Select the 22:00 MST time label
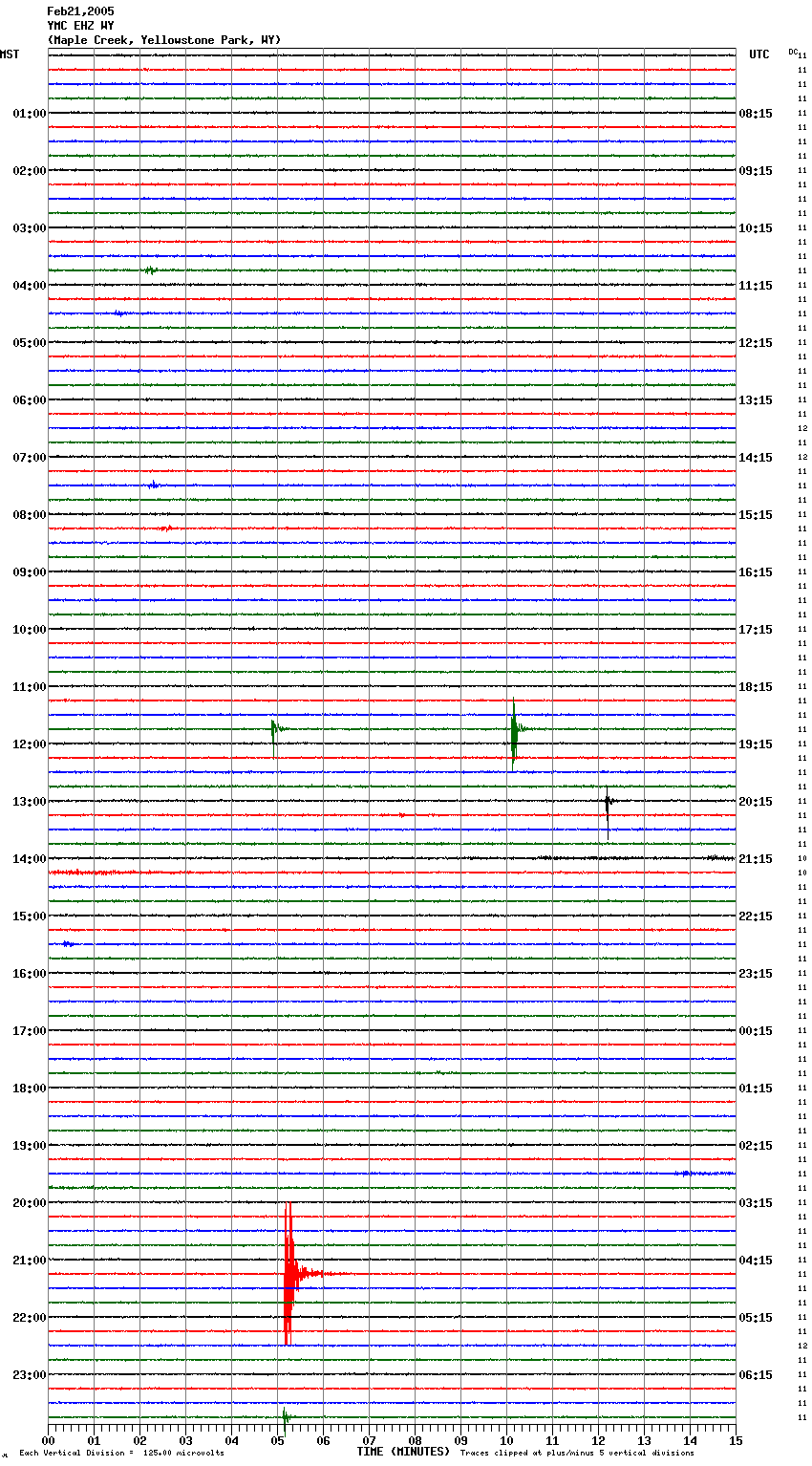Image resolution: width=812 pixels, height=1466 pixels. click(30, 1318)
